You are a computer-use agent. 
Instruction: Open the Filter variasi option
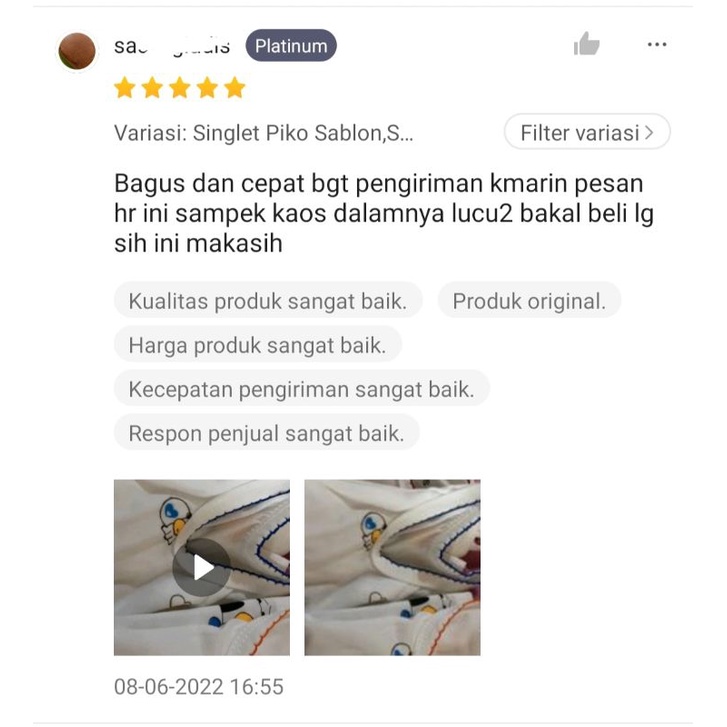587,132
